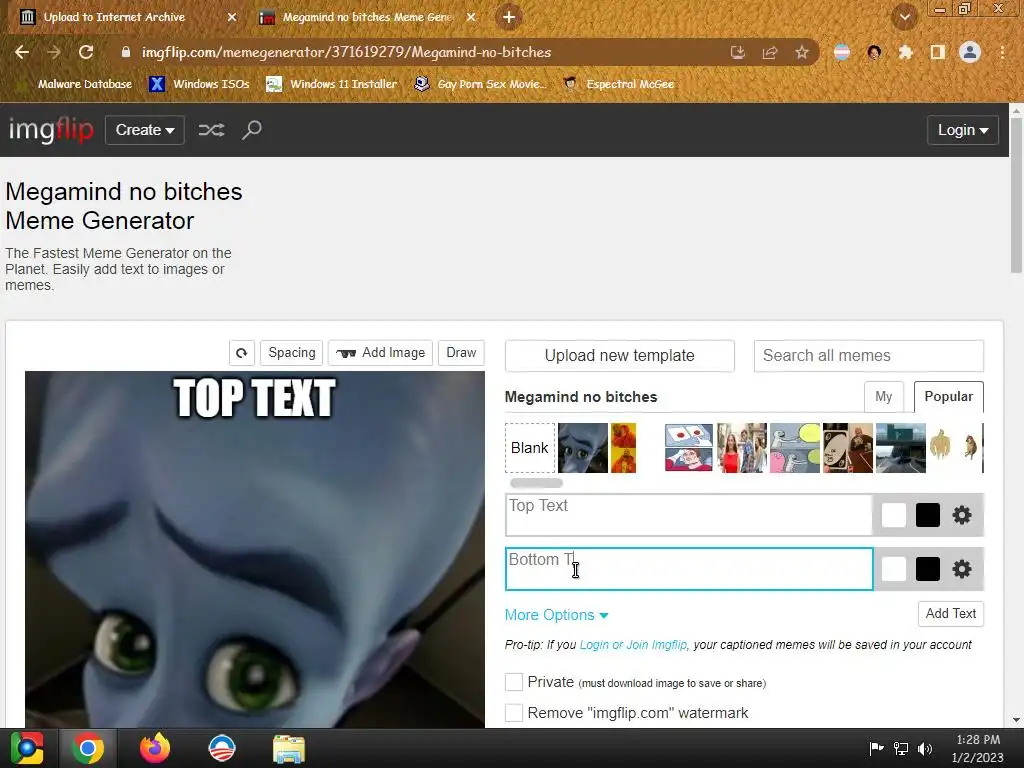Click the Chrome taskbar icon
The height and width of the screenshot is (768, 1024).
click(x=88, y=748)
